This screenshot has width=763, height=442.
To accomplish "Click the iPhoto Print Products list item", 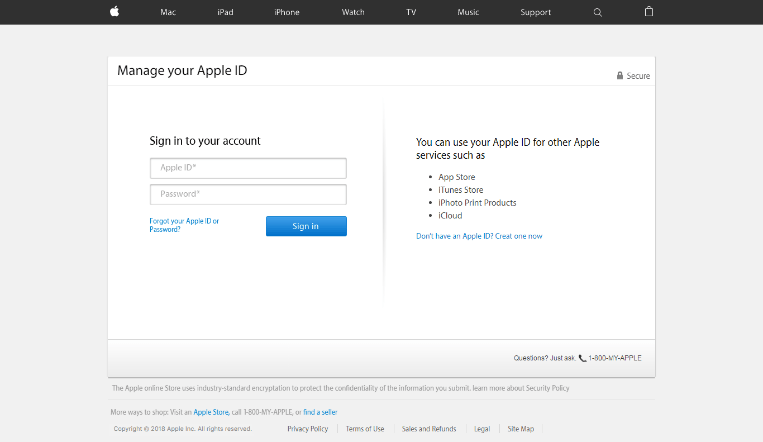I will (x=477, y=203).
